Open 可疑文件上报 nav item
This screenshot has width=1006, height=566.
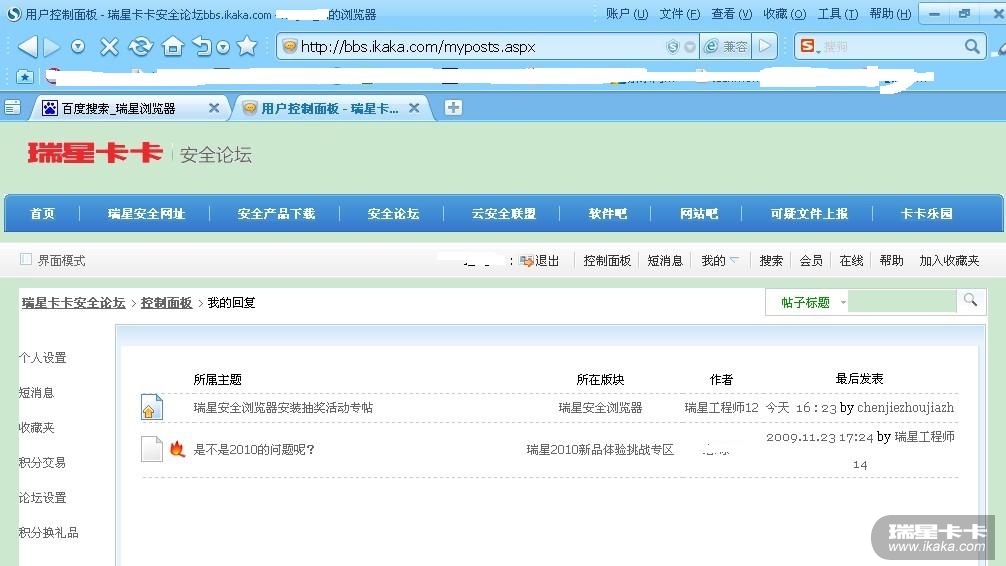click(x=808, y=214)
